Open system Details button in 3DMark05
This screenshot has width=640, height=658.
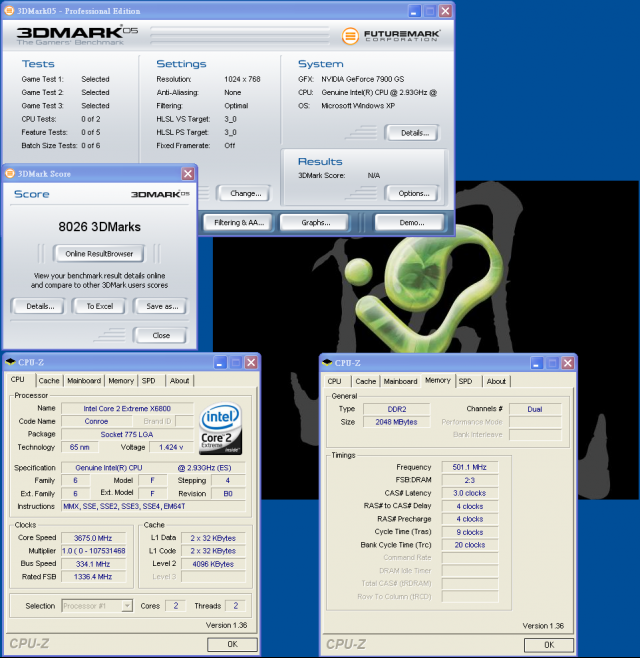point(412,133)
